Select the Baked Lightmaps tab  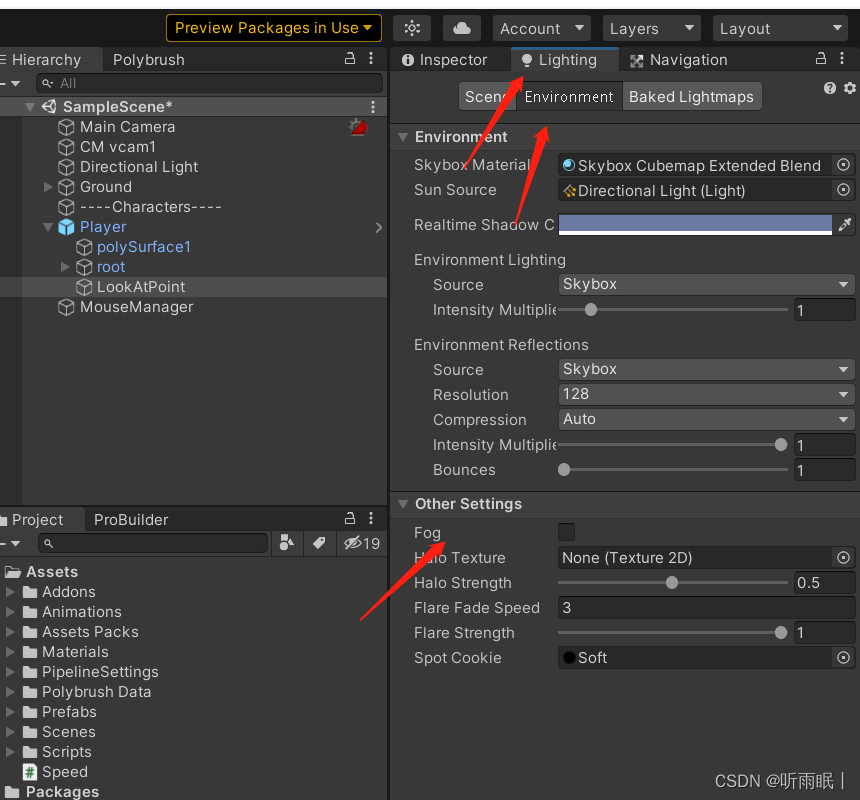(x=692, y=97)
